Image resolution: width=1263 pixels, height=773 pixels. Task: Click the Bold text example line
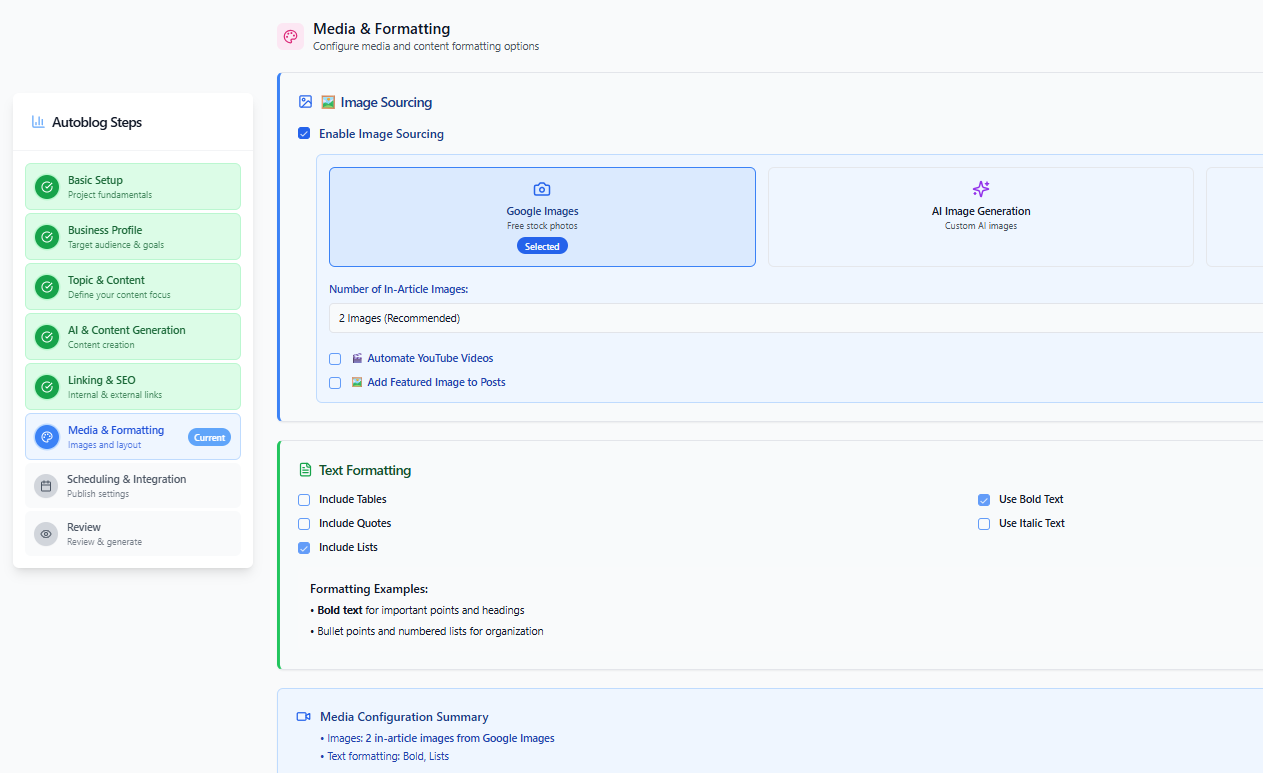point(417,610)
